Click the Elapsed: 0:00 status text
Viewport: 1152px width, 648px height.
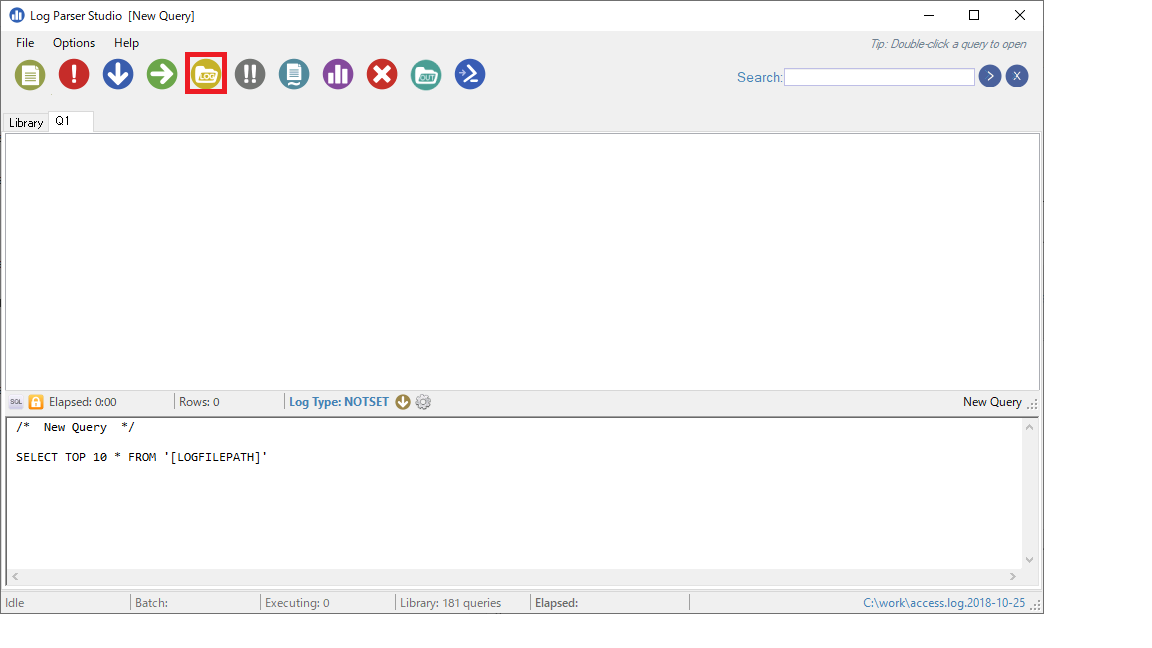tap(82, 402)
